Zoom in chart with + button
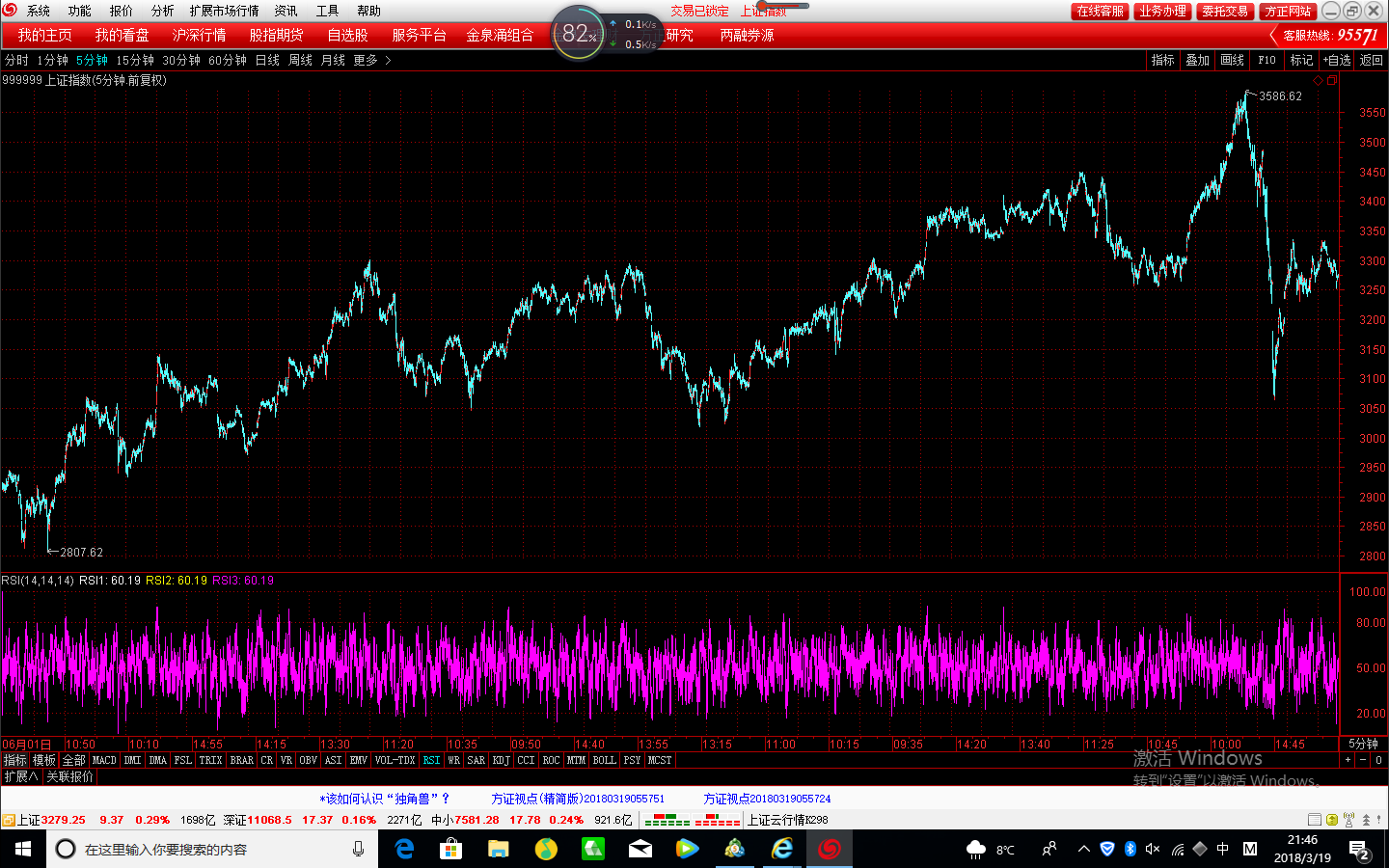 pyautogui.click(x=1348, y=760)
